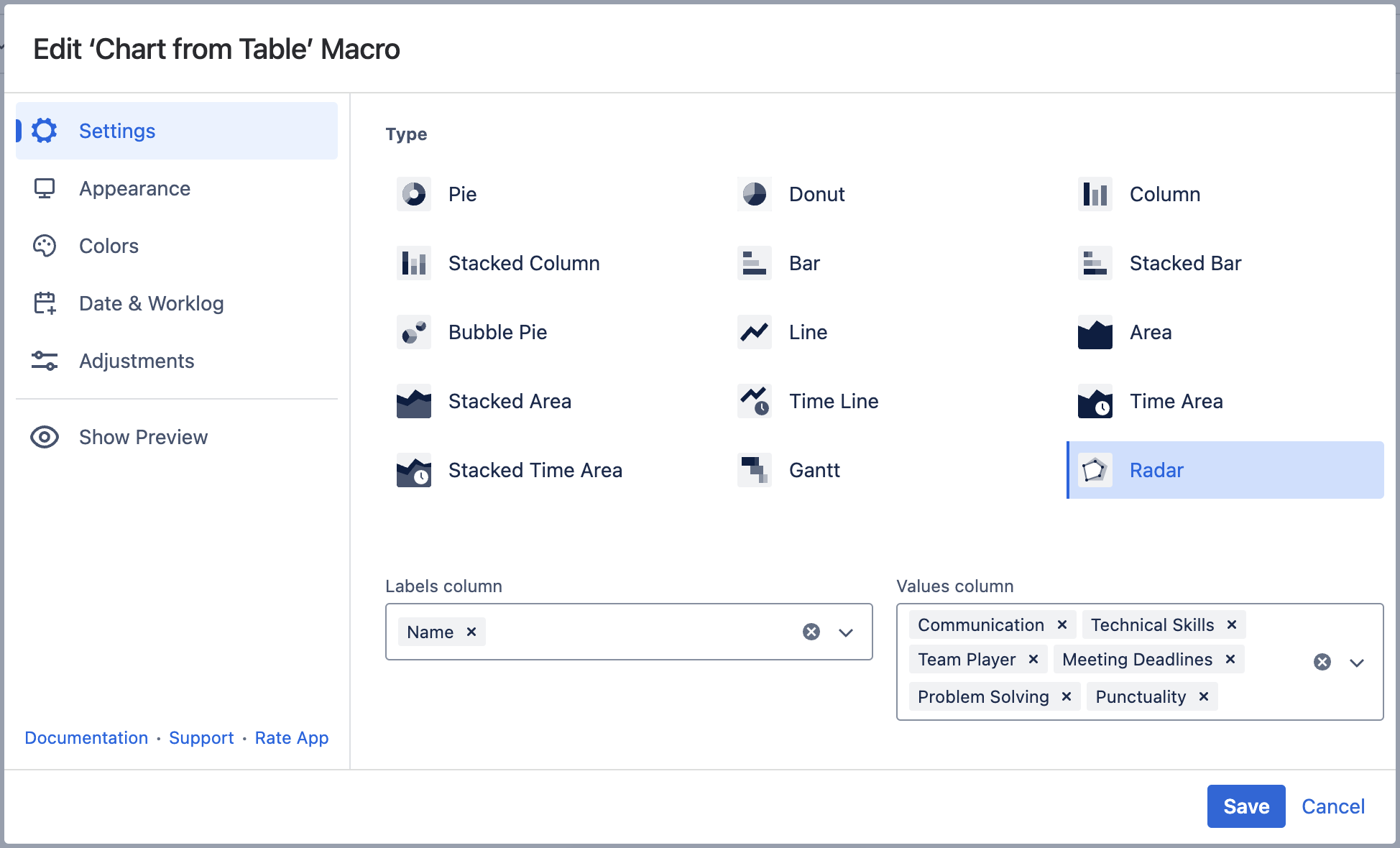Expand the Labels column dropdown arrow
This screenshot has height=848, width=1400.
coord(846,632)
